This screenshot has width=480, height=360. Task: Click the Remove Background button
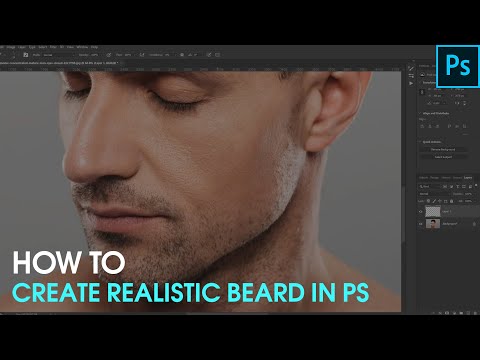443,150
